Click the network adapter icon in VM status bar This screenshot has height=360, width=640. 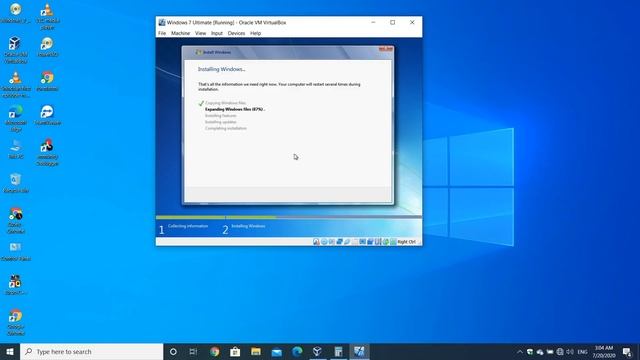click(340, 242)
